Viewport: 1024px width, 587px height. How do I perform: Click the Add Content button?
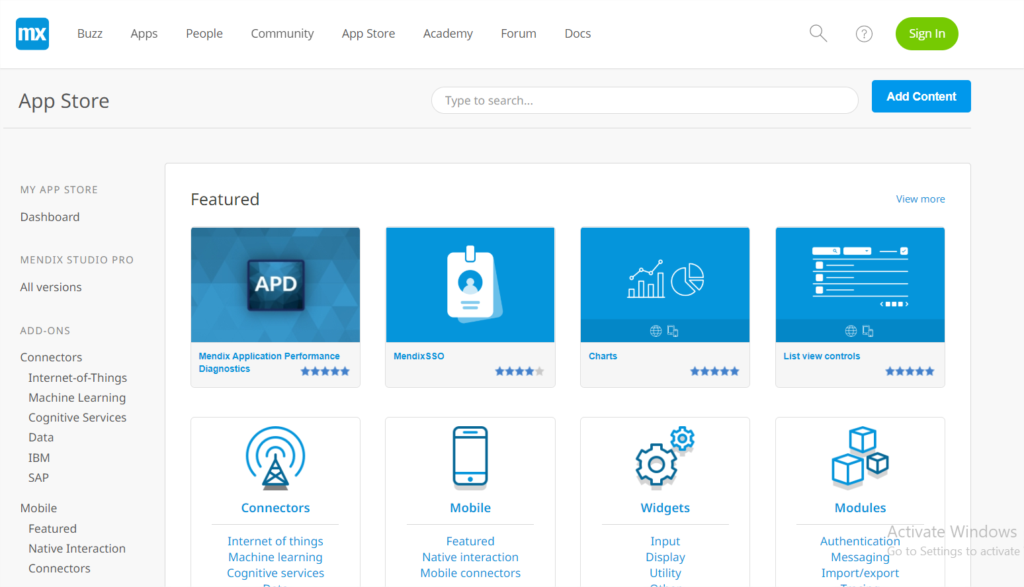click(921, 96)
